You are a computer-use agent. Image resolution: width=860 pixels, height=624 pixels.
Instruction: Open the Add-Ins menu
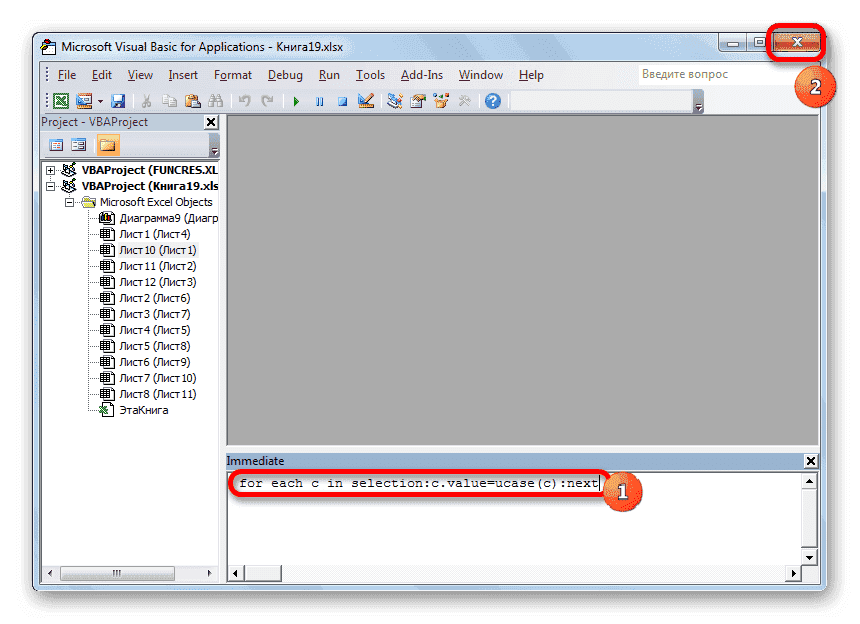(422, 75)
